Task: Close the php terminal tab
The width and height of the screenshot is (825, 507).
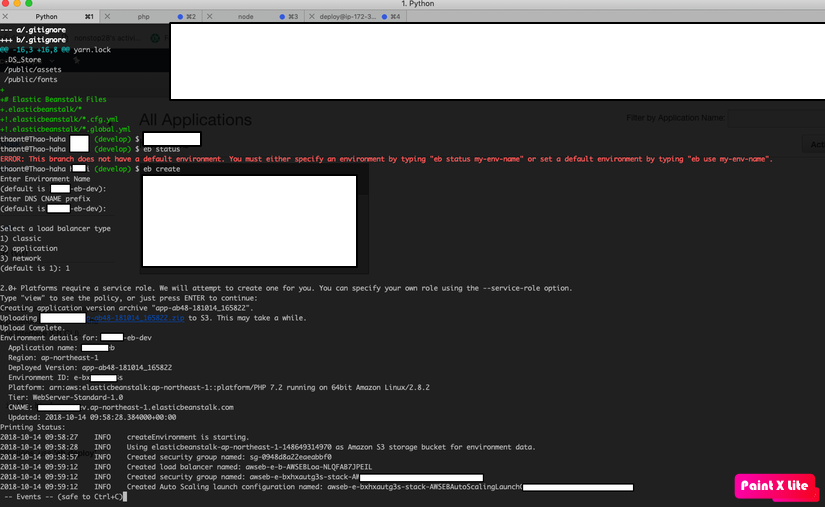Action: 107,16
